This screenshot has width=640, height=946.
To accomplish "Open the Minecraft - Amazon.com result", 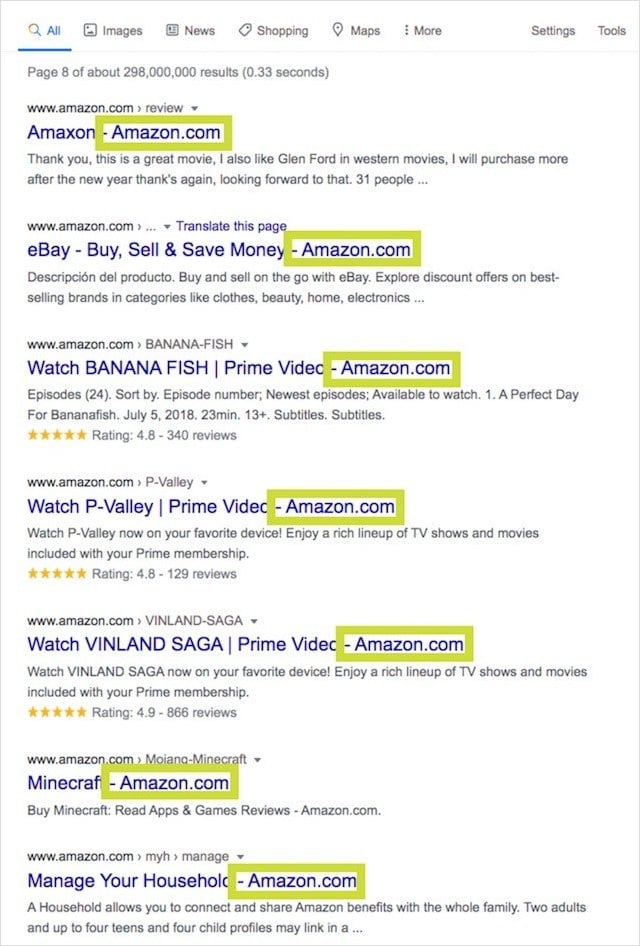I will tap(63, 782).
